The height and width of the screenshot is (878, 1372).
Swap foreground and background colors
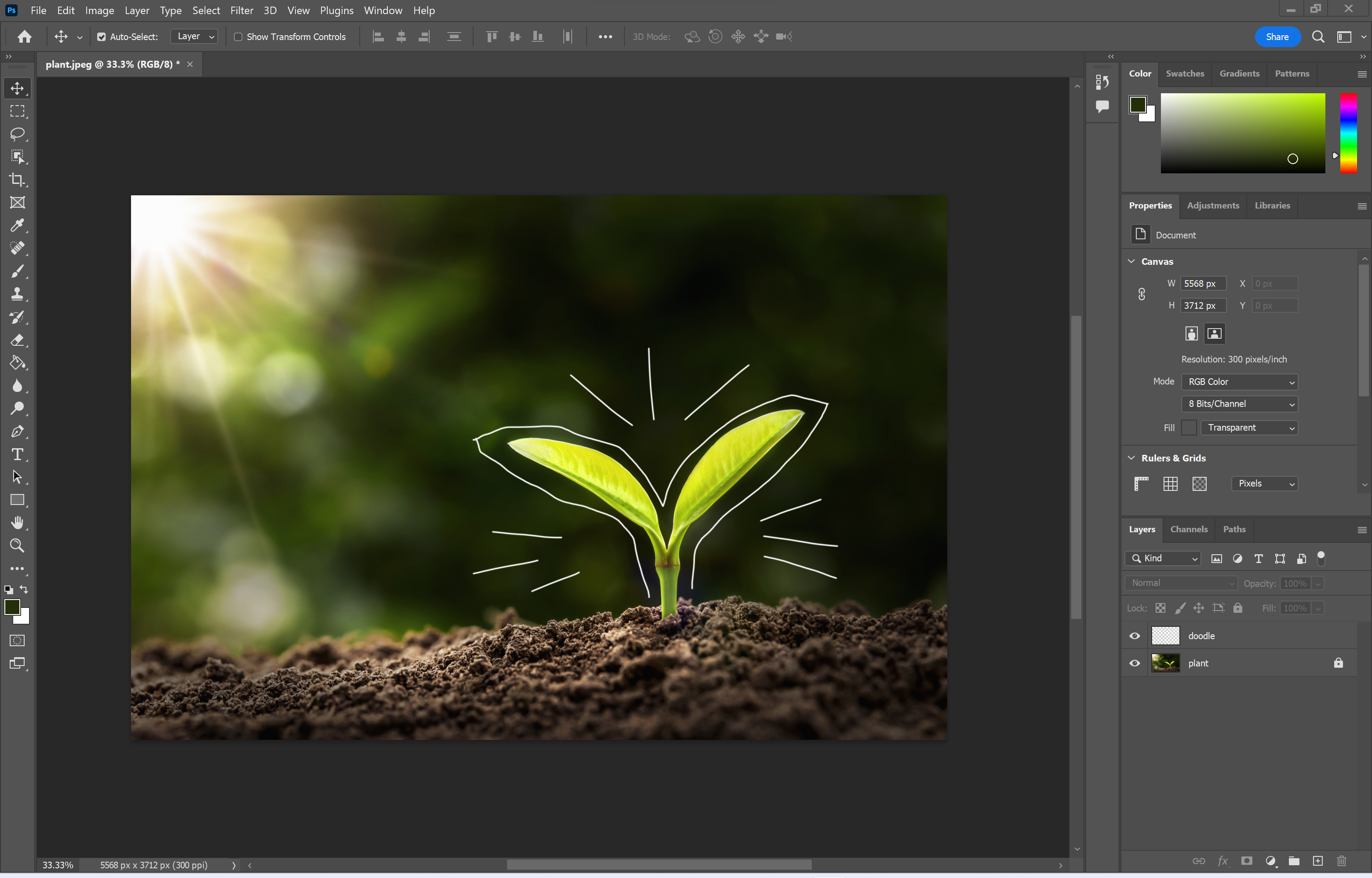point(24,589)
